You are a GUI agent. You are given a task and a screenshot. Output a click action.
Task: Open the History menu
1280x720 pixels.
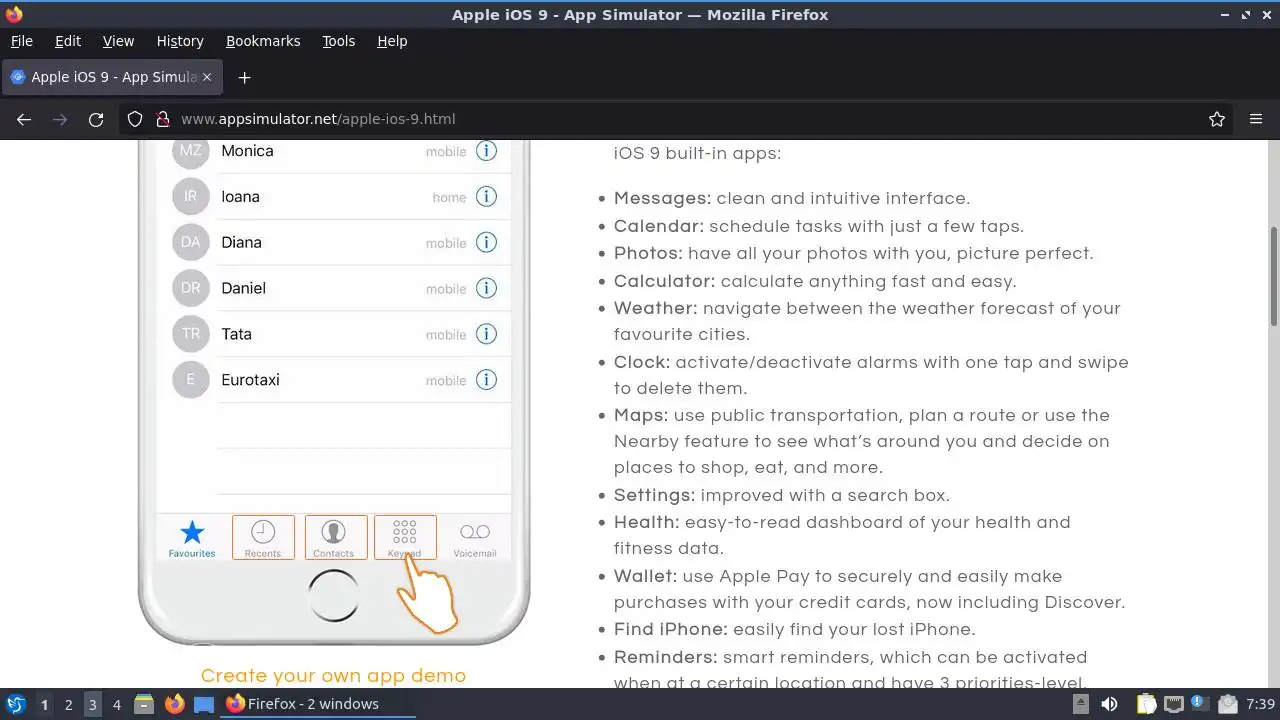click(180, 41)
